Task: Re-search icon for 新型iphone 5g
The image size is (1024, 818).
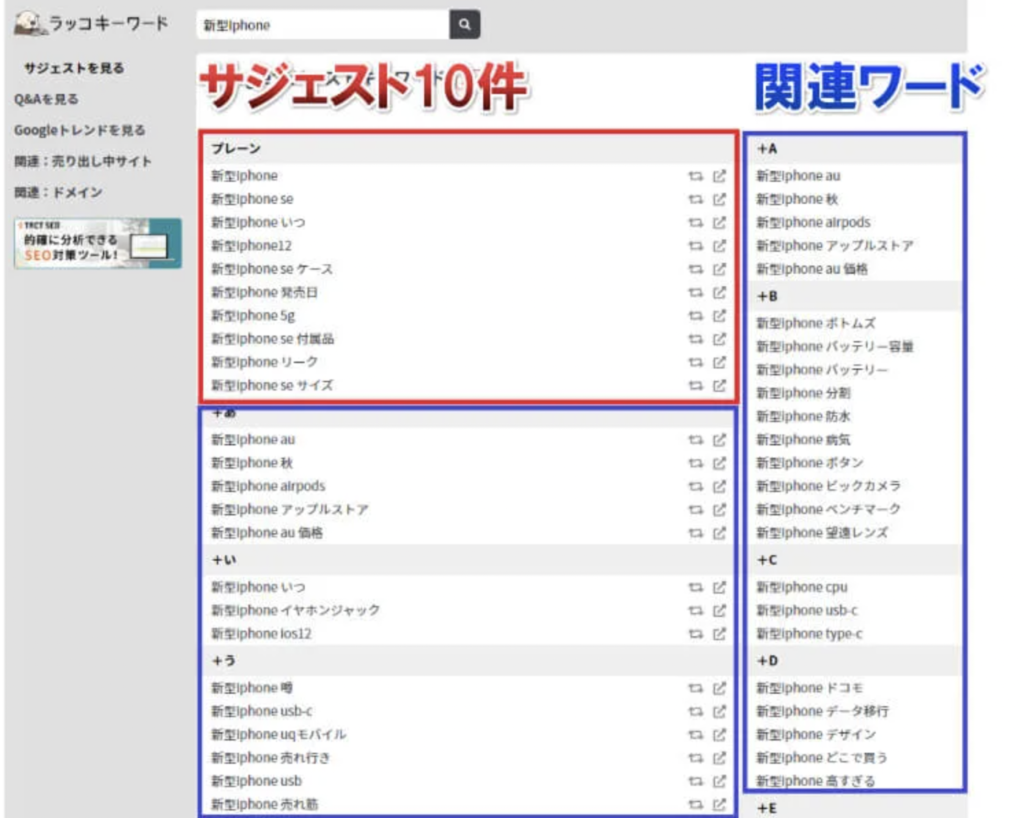Action: (696, 316)
